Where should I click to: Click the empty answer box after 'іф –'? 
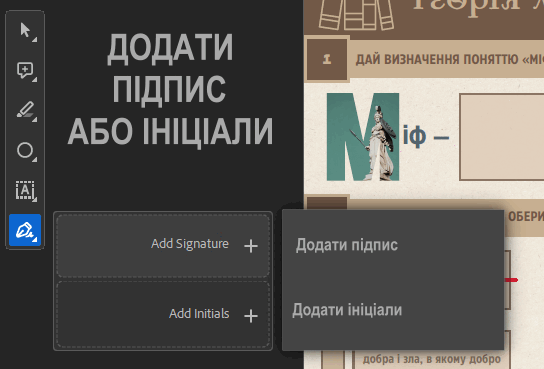(502, 137)
